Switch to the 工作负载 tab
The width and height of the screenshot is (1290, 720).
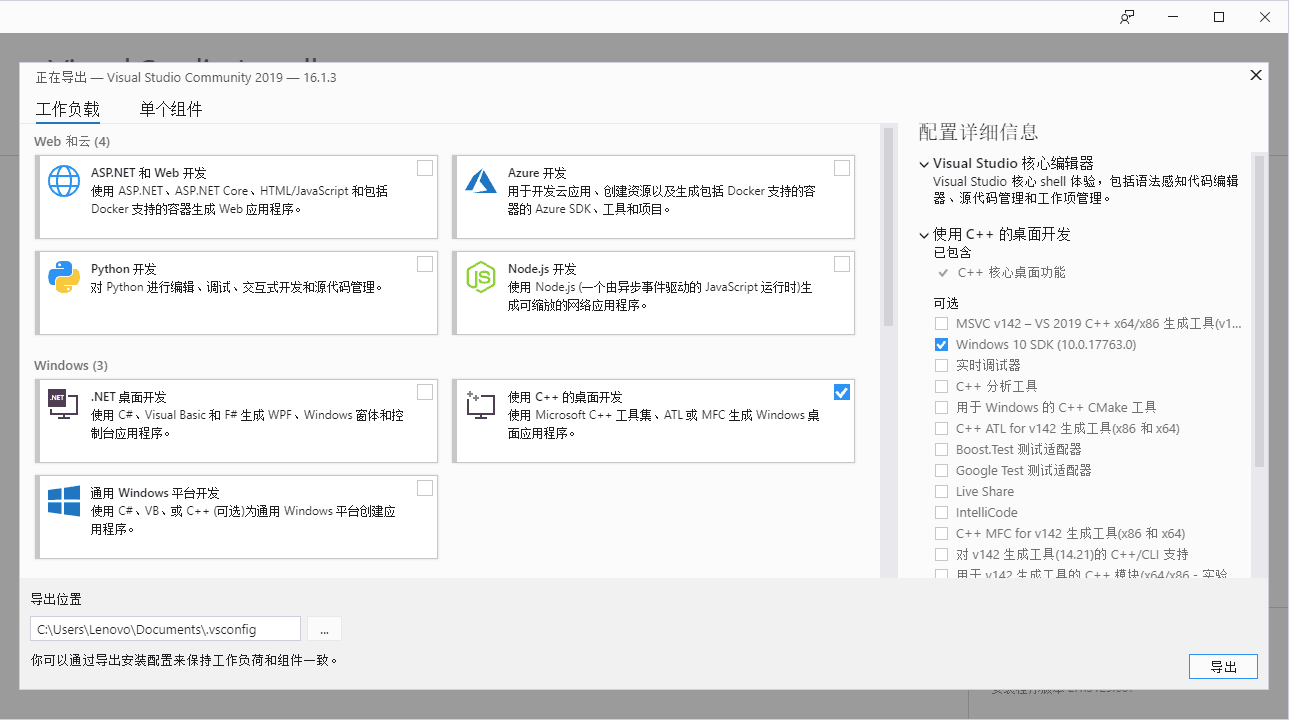coord(68,109)
